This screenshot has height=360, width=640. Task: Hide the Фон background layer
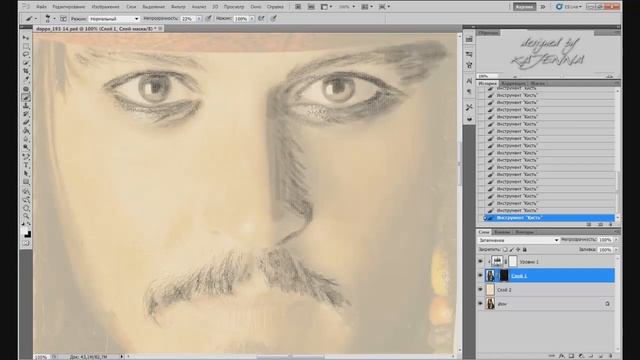point(480,304)
